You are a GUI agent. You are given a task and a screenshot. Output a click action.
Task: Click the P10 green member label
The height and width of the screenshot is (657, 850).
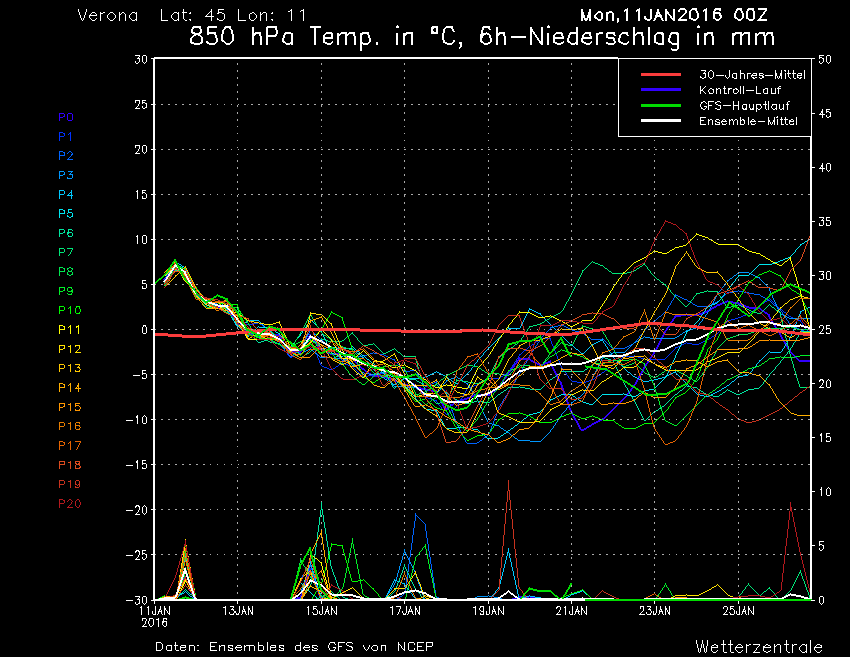(69, 310)
